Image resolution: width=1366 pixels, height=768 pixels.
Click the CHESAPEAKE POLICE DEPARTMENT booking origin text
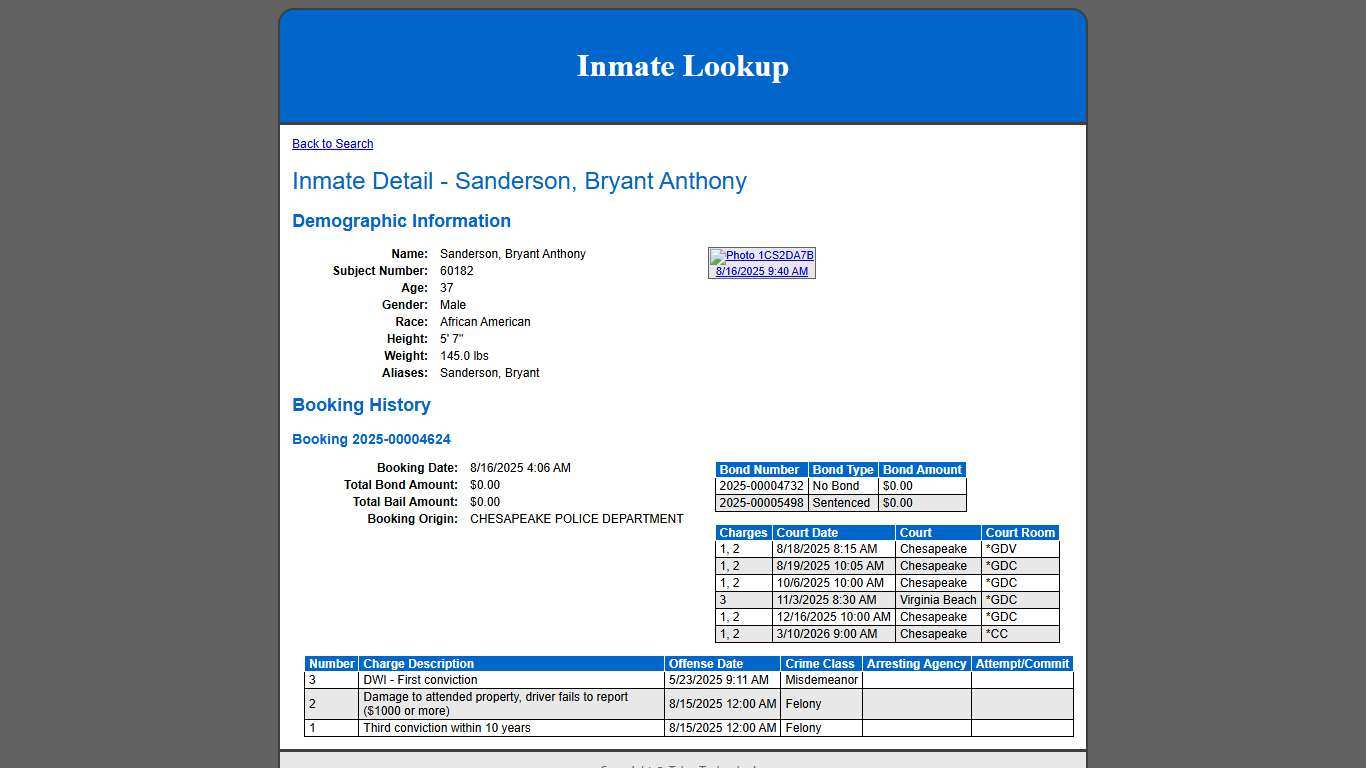[x=577, y=519]
